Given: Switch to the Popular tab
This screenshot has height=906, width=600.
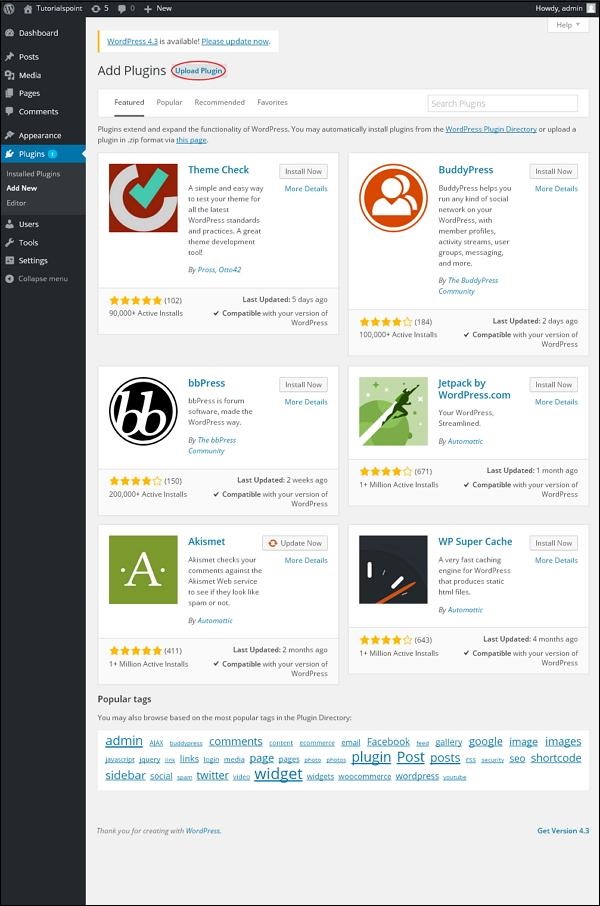Looking at the screenshot, I should [x=169, y=102].
